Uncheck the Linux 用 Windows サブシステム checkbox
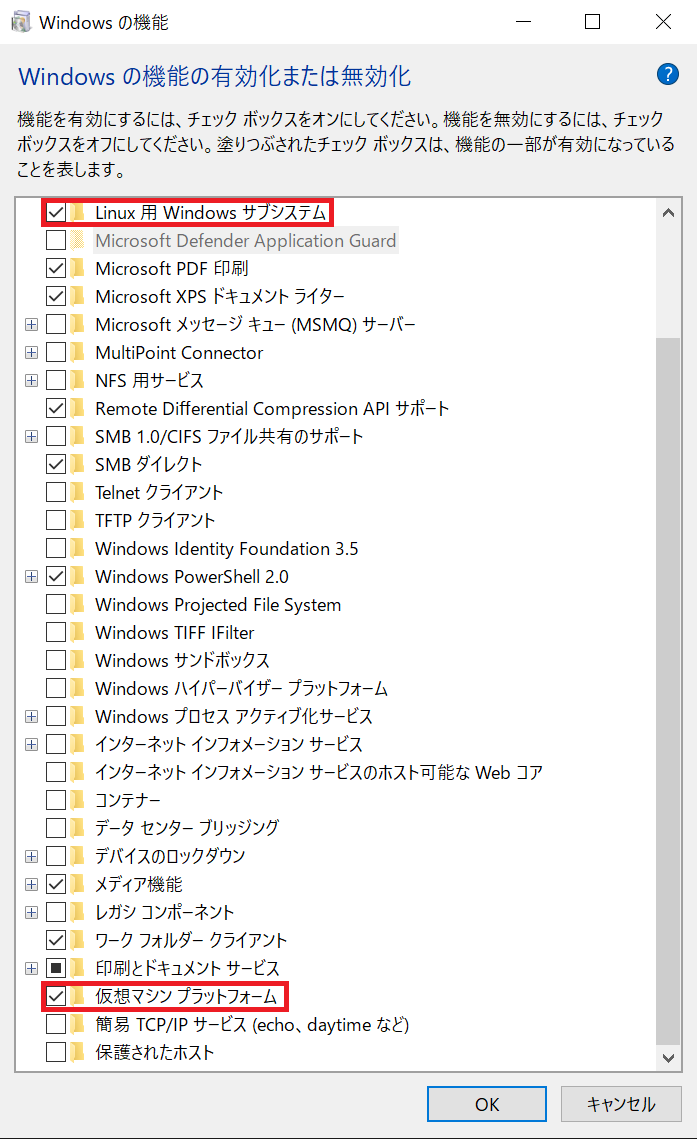The image size is (697, 1139). click(x=56, y=213)
